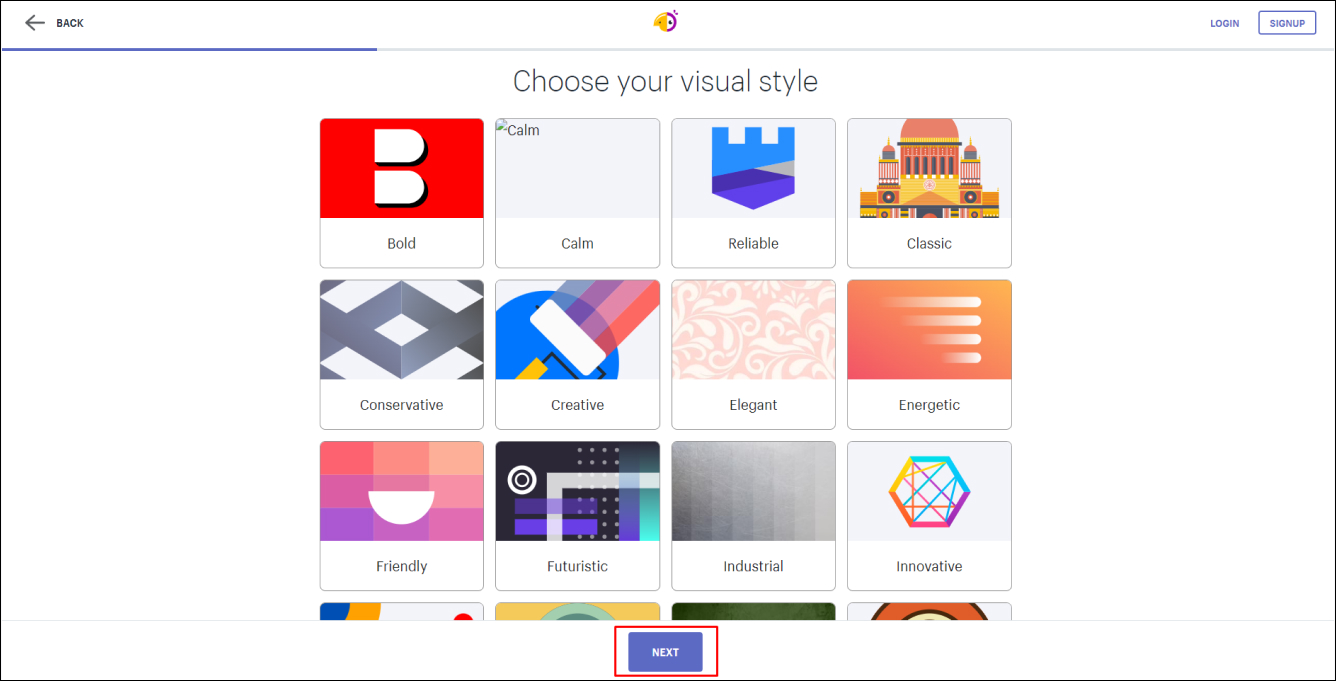Click the NEXT button
This screenshot has width=1336, height=681.
665,652
